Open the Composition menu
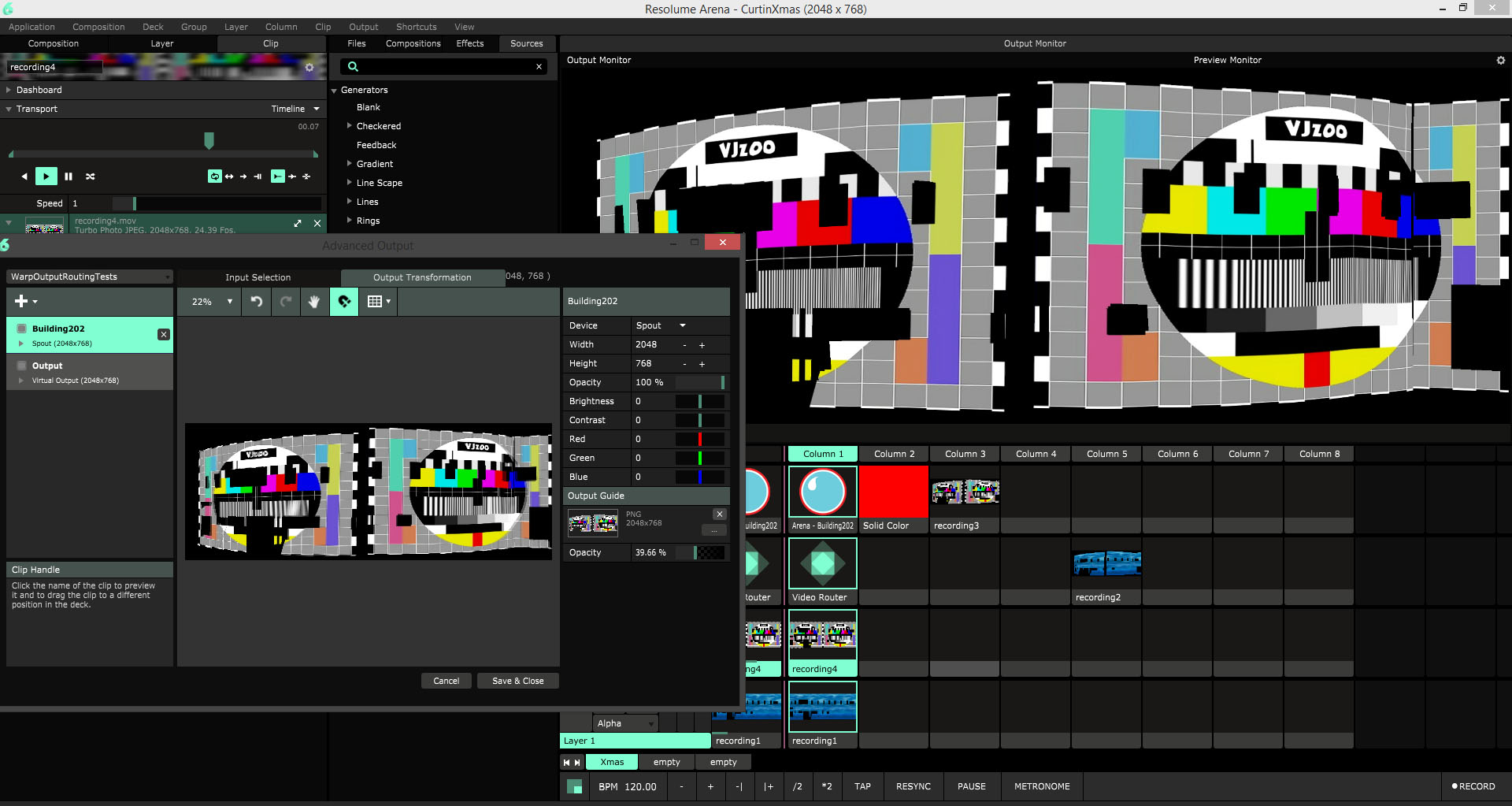The height and width of the screenshot is (806, 1512). 98,27
